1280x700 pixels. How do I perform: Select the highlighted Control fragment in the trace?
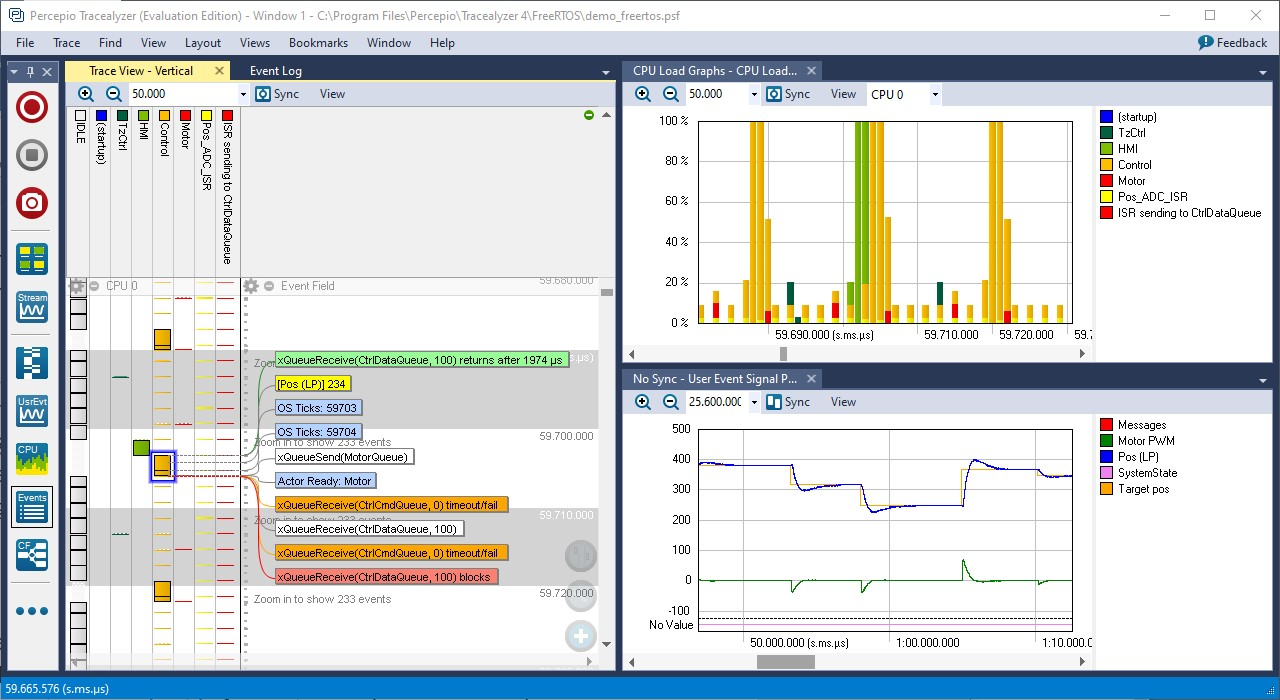163,466
